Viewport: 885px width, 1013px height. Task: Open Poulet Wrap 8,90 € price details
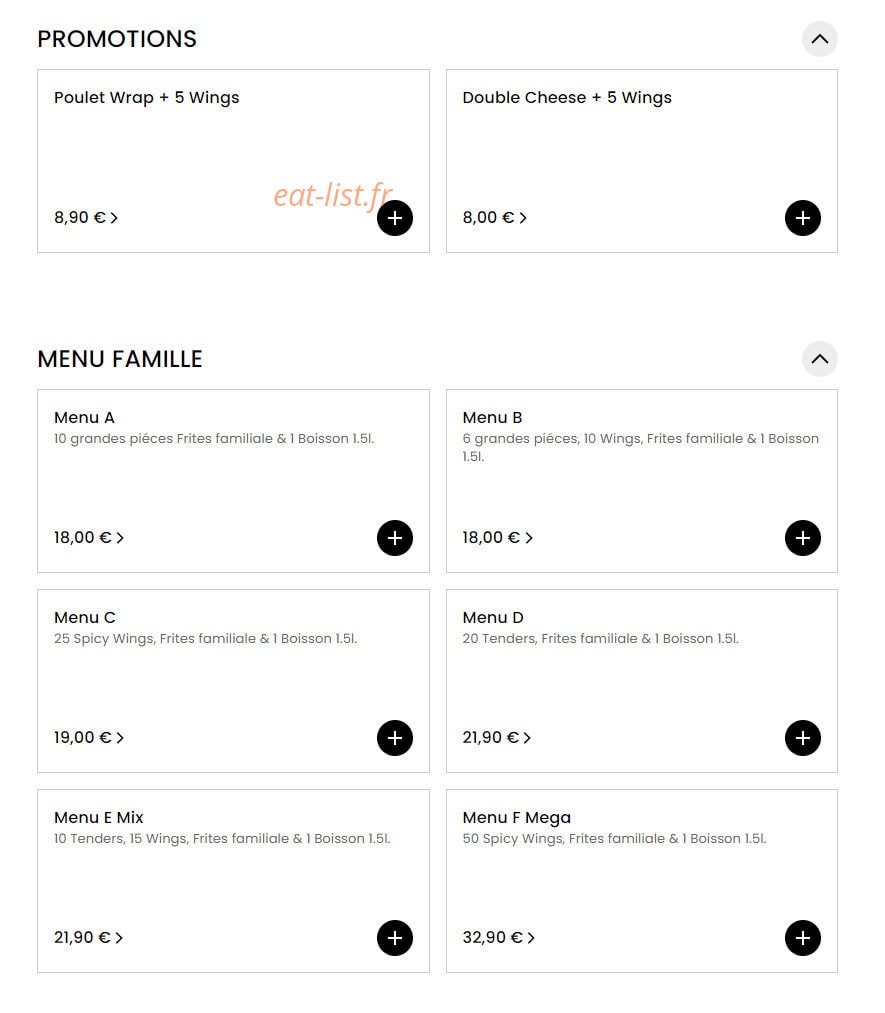coord(86,218)
